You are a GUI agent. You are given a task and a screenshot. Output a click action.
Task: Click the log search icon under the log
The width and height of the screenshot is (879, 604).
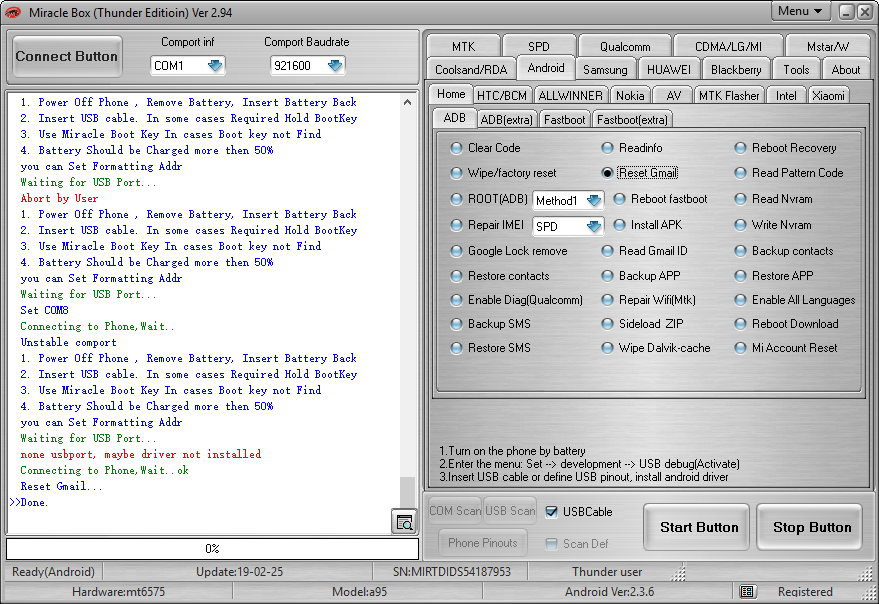coord(404,522)
